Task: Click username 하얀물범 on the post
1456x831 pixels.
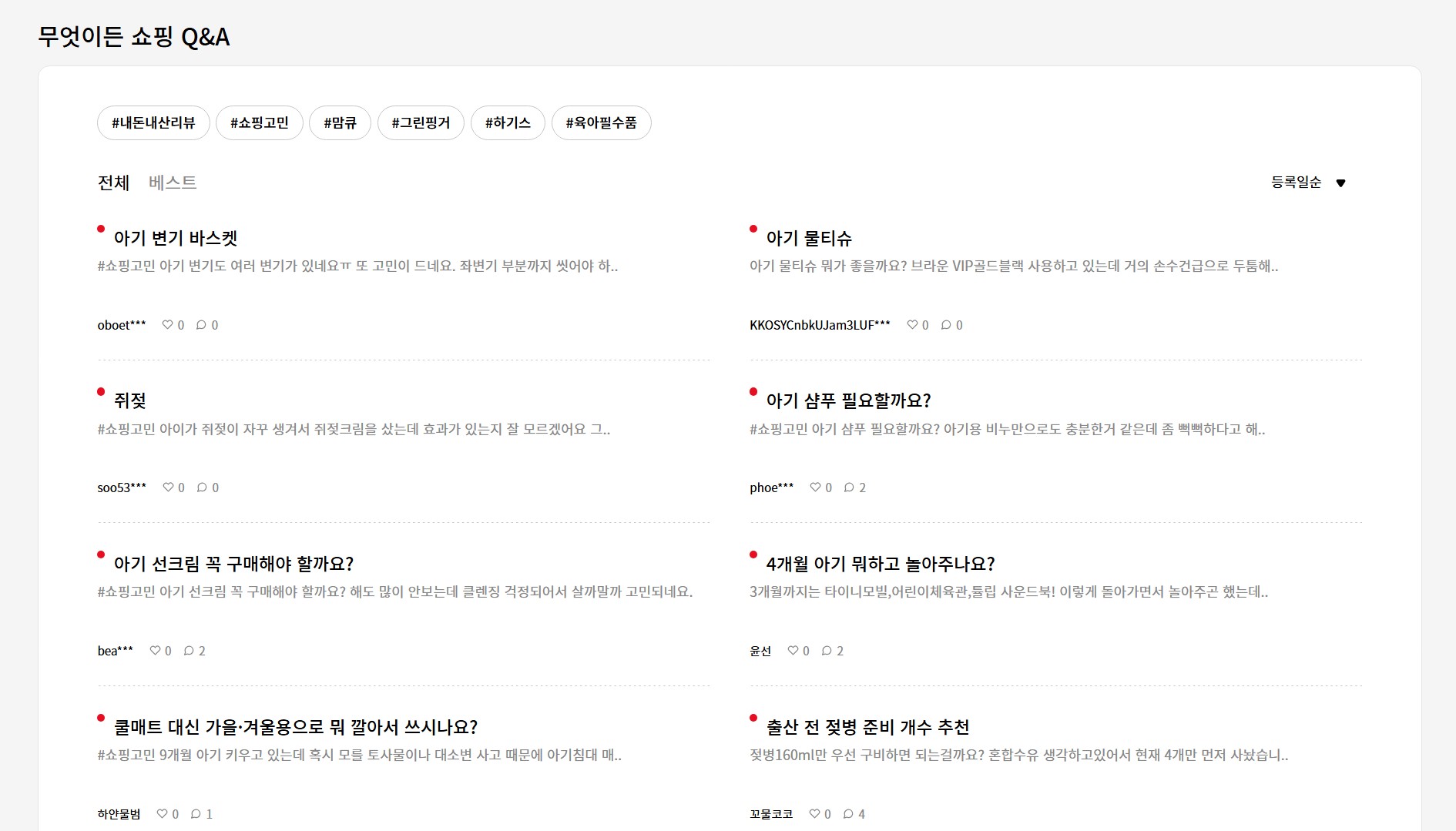Action: pos(119,814)
